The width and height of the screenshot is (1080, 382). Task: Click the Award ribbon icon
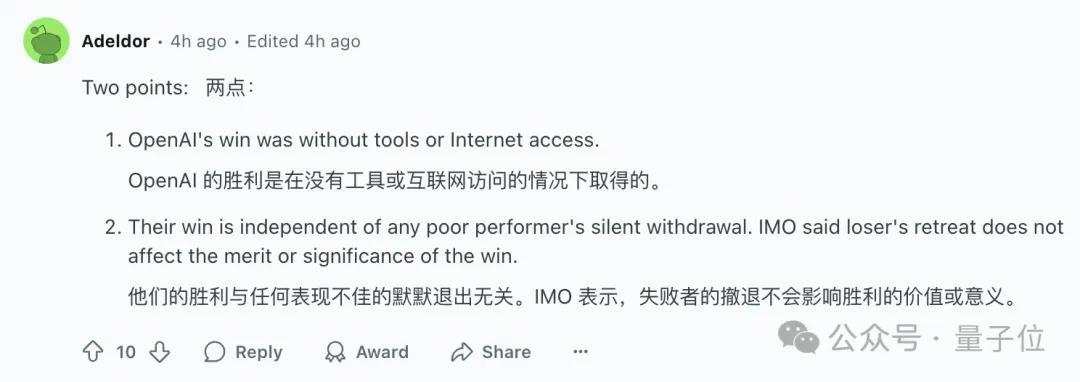[335, 352]
